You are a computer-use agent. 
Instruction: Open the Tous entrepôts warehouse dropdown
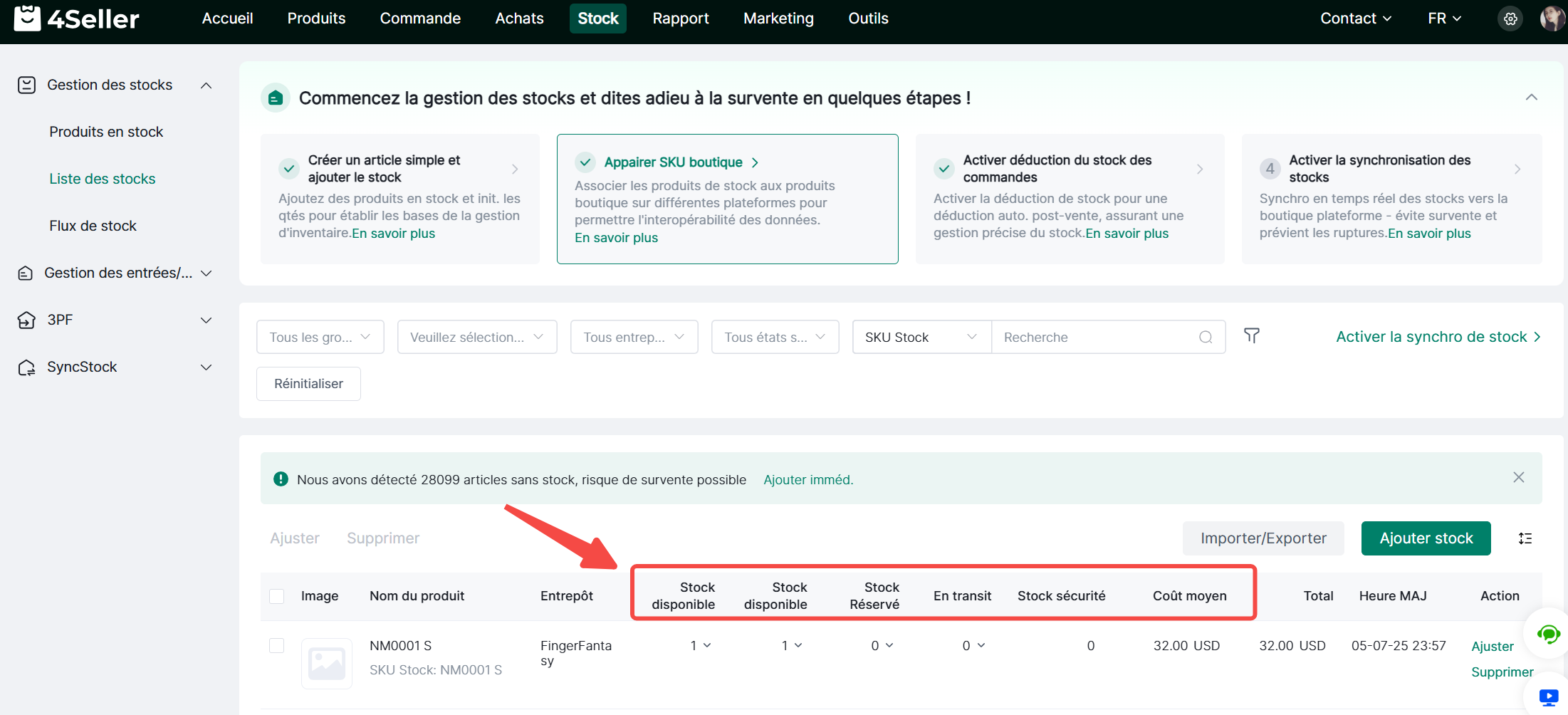[x=633, y=338]
